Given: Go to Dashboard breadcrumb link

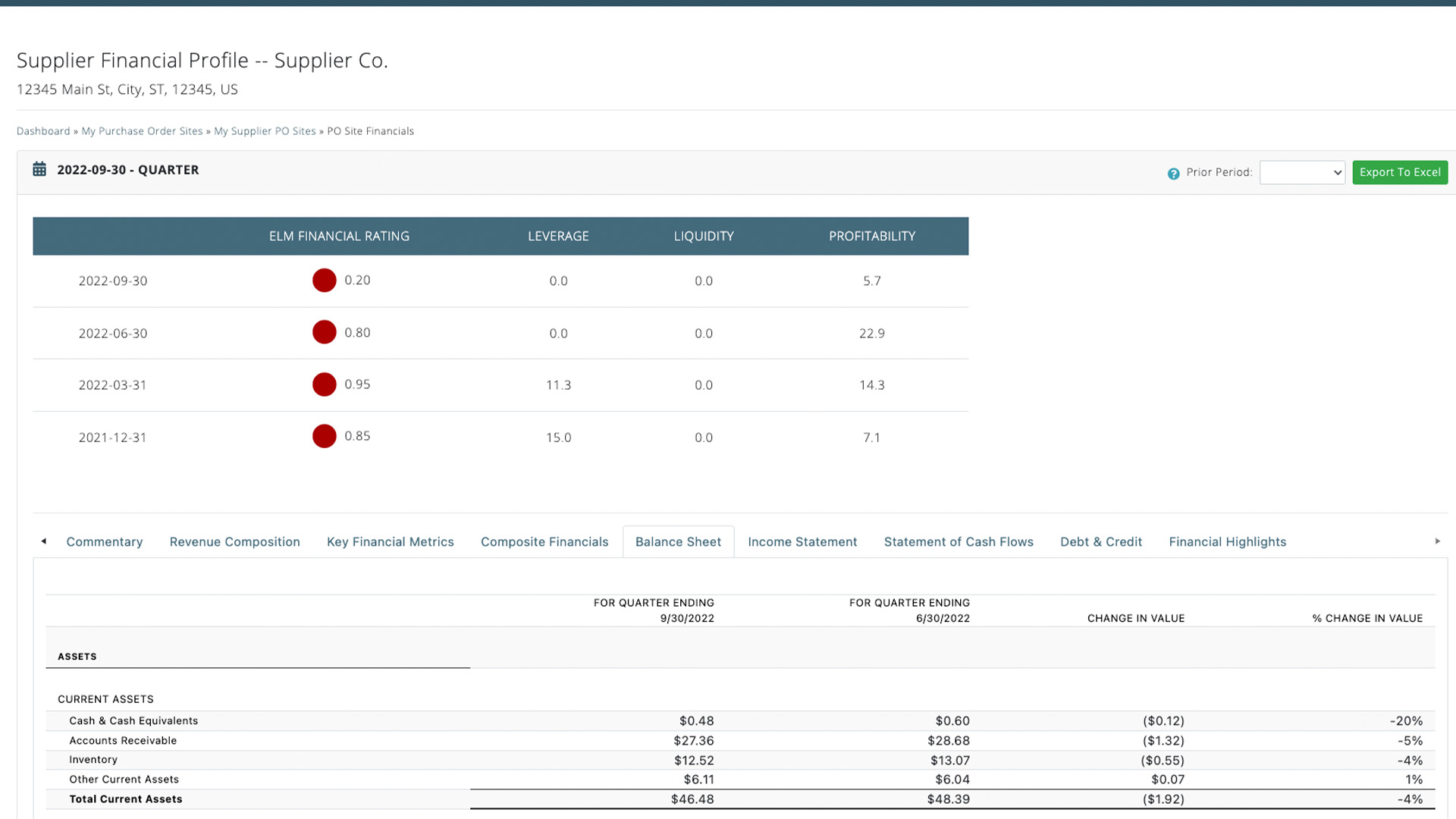Looking at the screenshot, I should click(43, 131).
